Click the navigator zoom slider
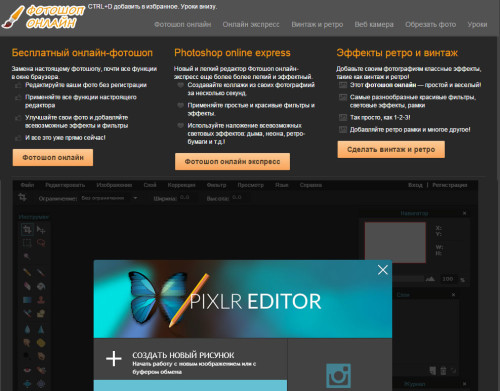 point(408,279)
